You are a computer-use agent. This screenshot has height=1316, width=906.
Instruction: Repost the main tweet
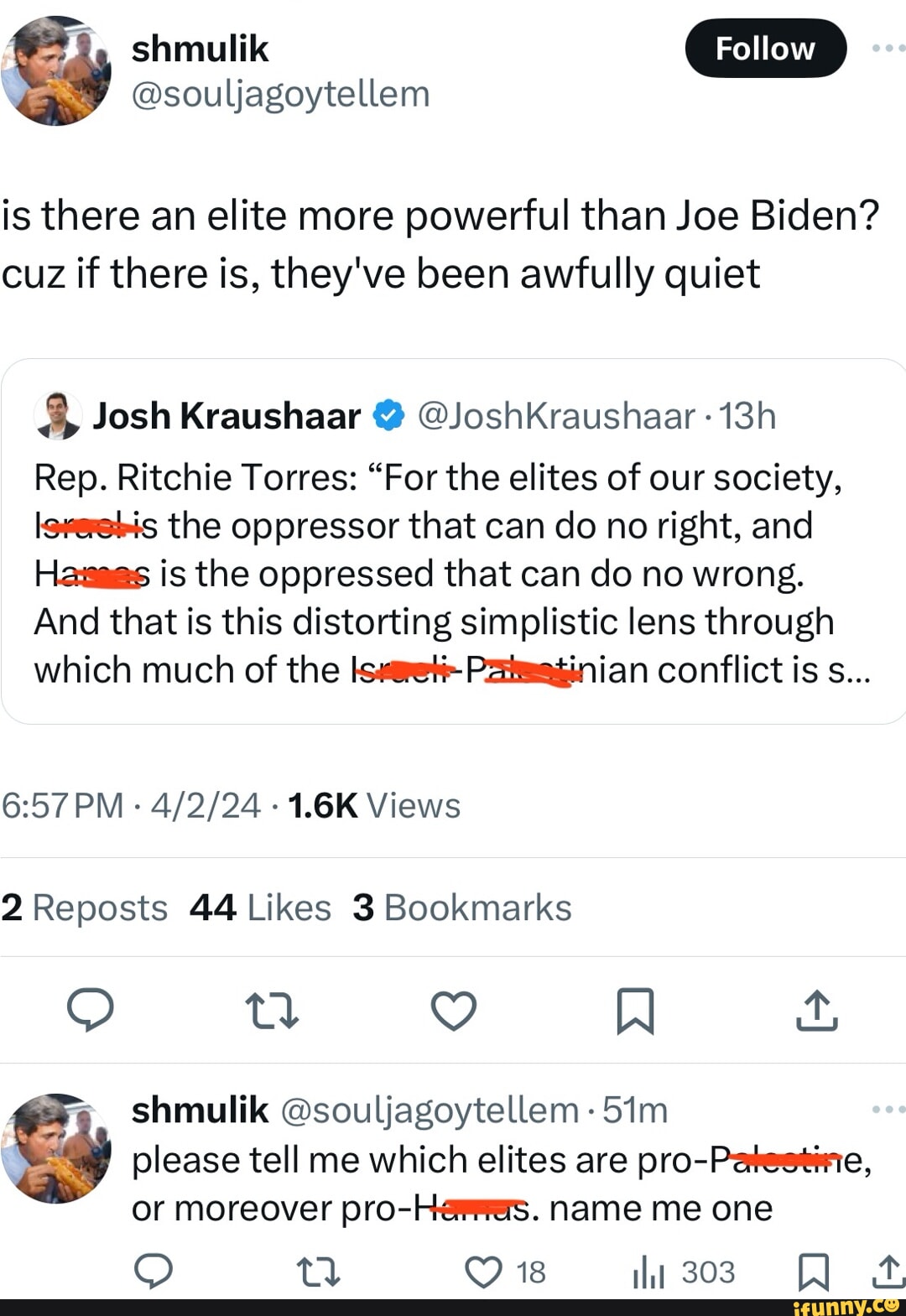(x=271, y=1010)
